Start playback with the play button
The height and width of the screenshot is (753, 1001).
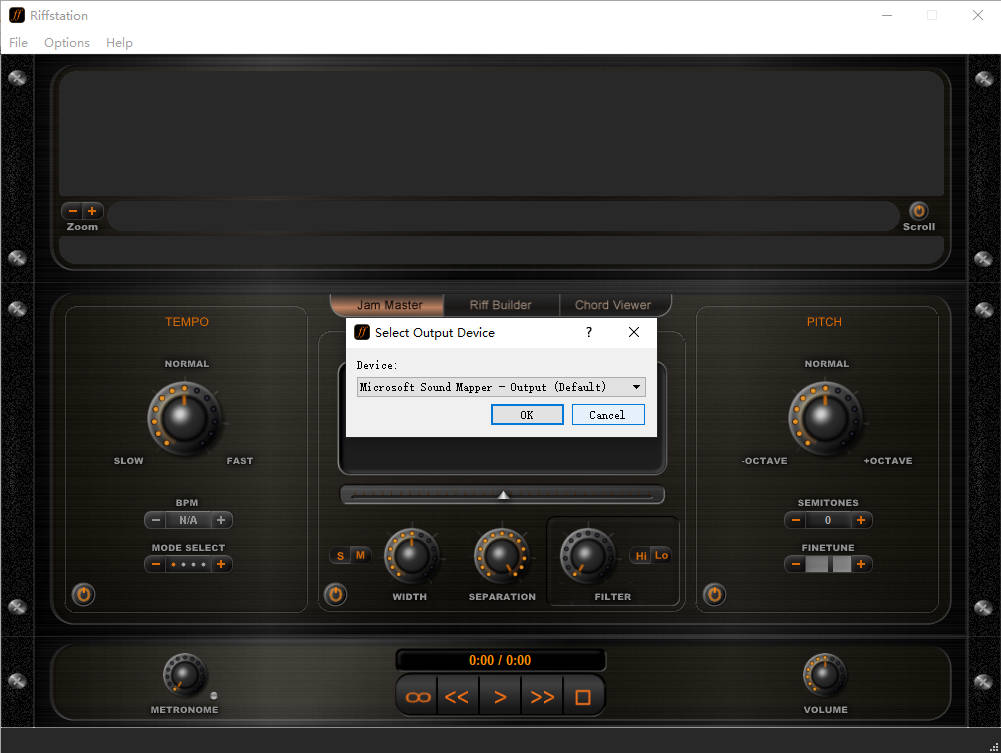(500, 697)
